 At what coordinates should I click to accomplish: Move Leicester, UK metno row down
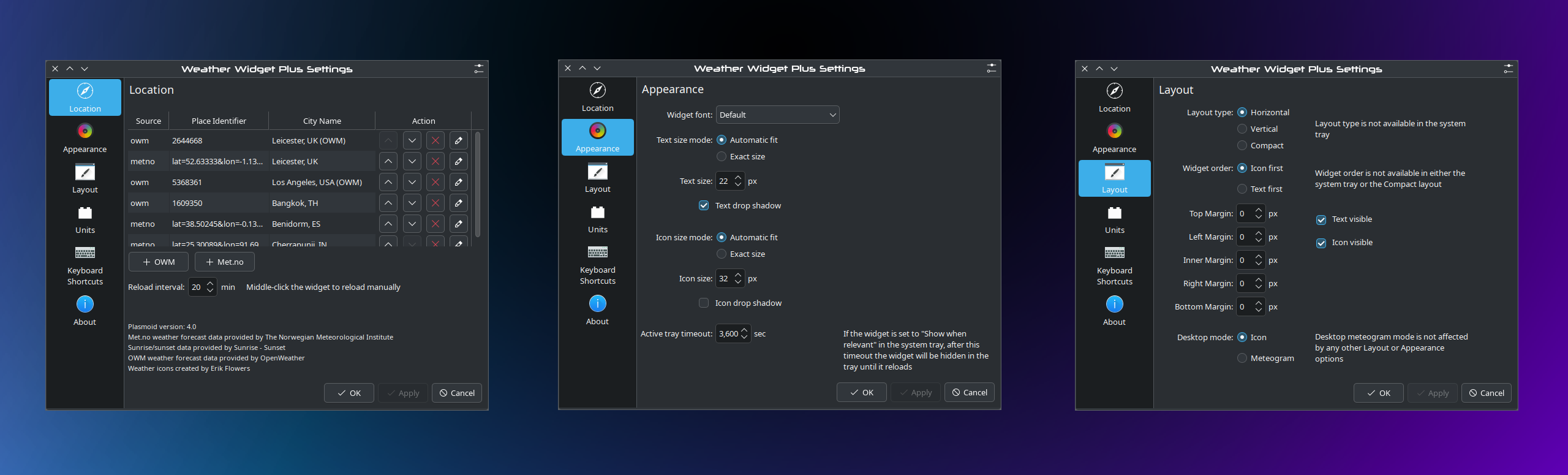[x=412, y=162]
